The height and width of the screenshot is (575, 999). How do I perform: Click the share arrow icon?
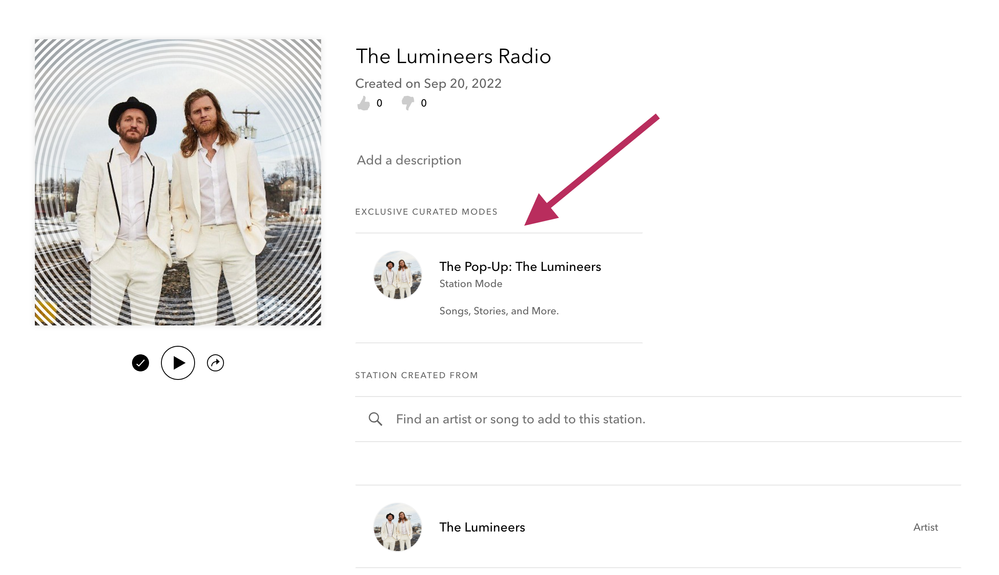point(215,363)
